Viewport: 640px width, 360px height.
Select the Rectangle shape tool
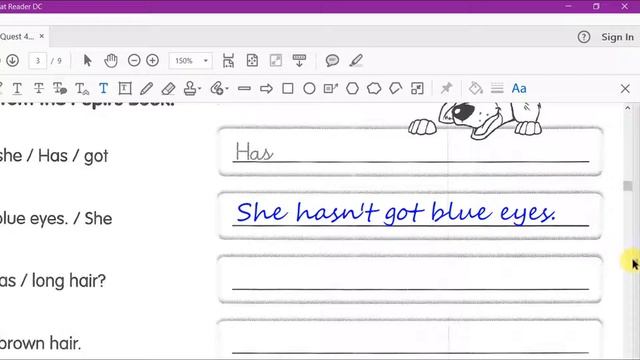pos(288,89)
